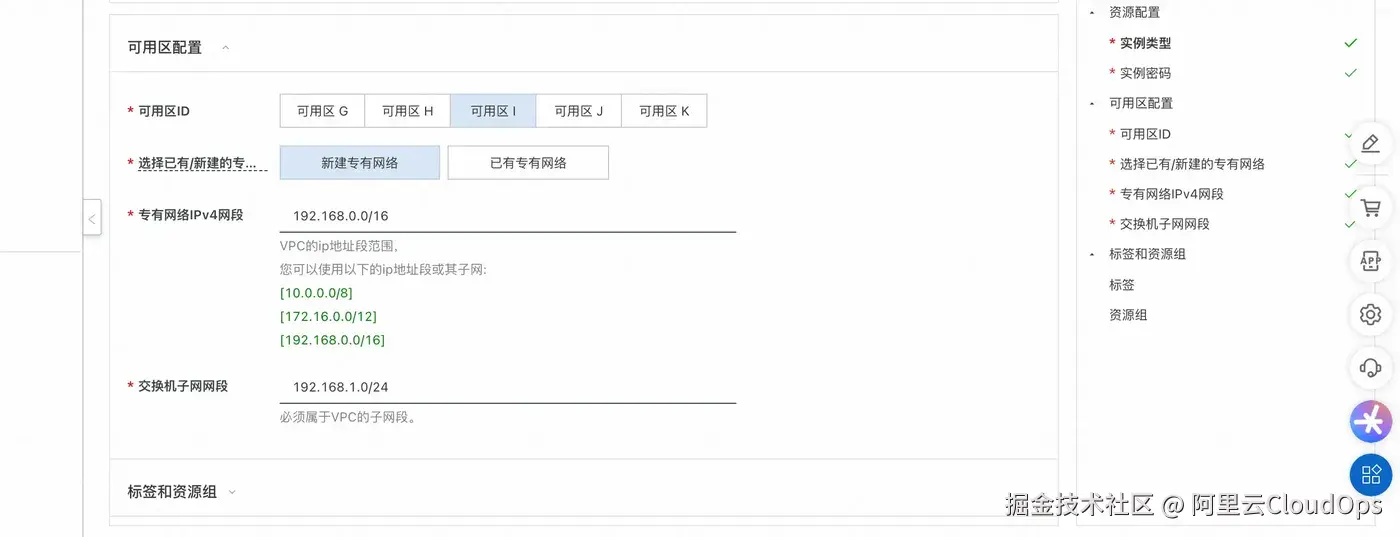Select 可用区 G option

[322, 111]
